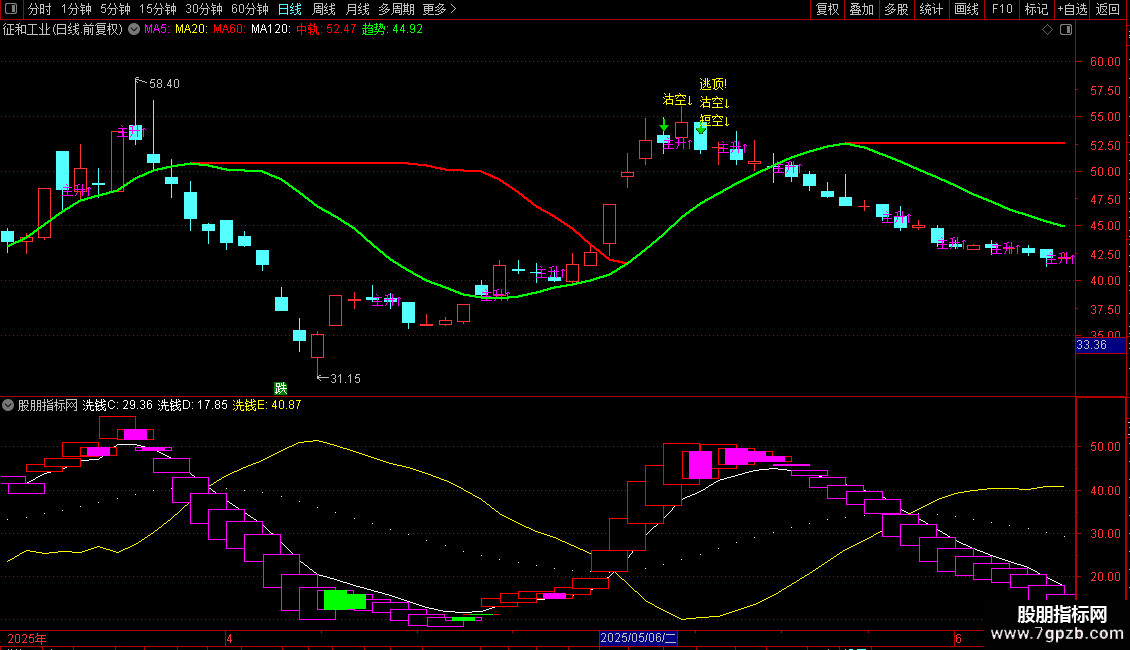Viewport: 1130px width, 650px height.
Task: Toggle the left sidebar panel icon
Action: point(11,9)
